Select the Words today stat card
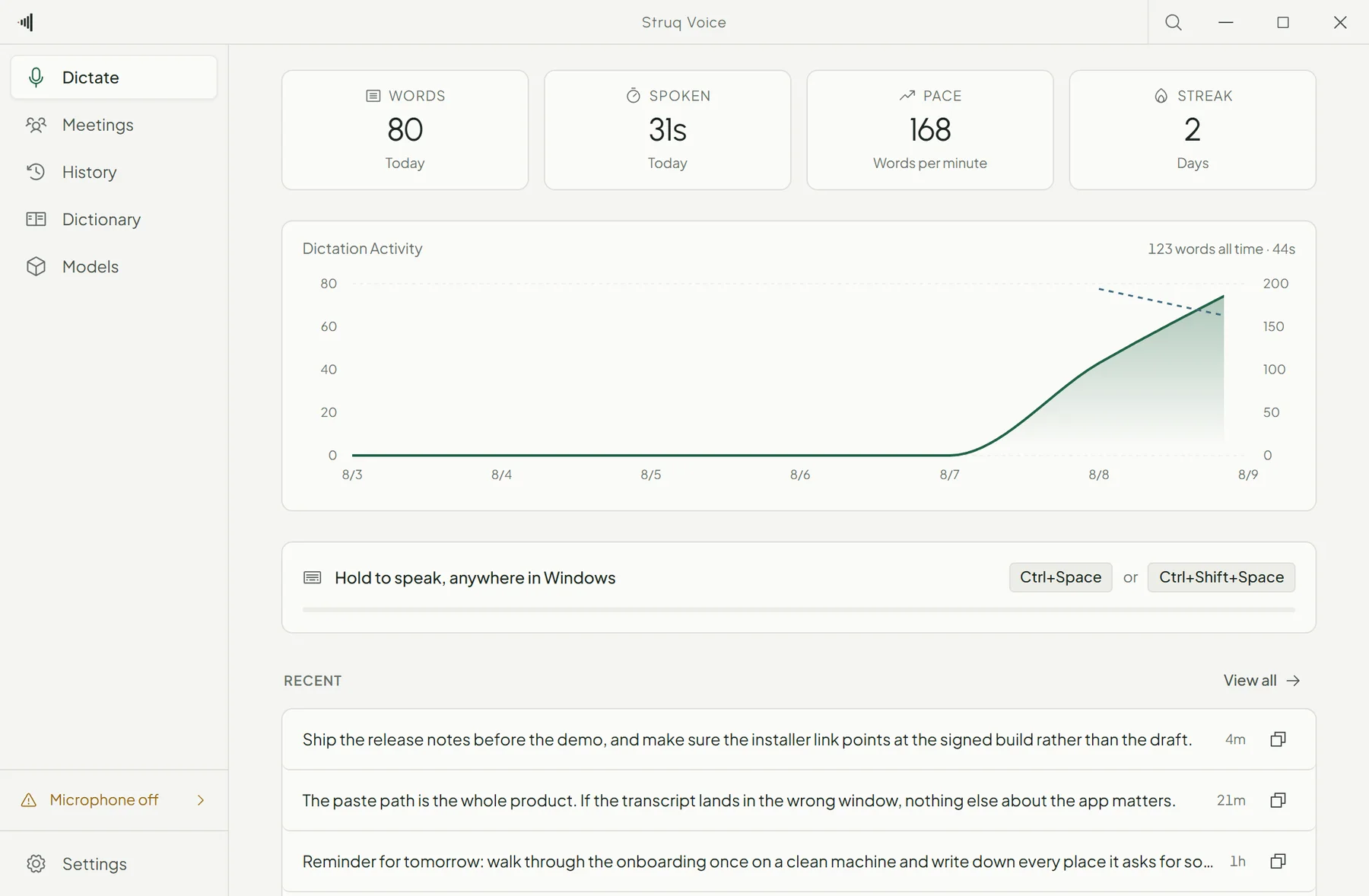The image size is (1369, 896). tap(405, 130)
